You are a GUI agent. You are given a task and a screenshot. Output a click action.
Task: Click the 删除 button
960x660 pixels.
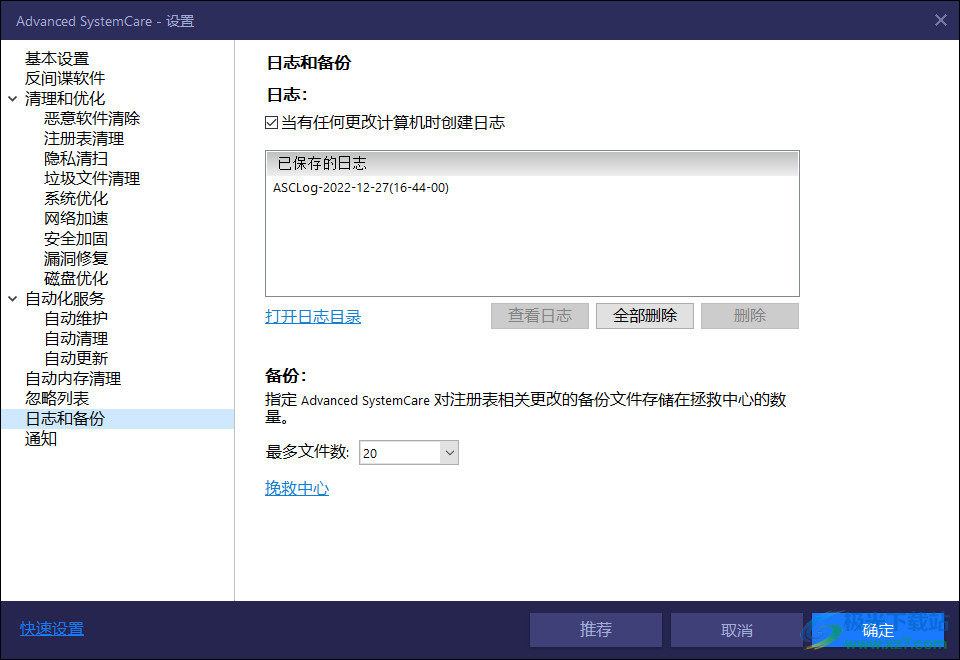pyautogui.click(x=749, y=316)
